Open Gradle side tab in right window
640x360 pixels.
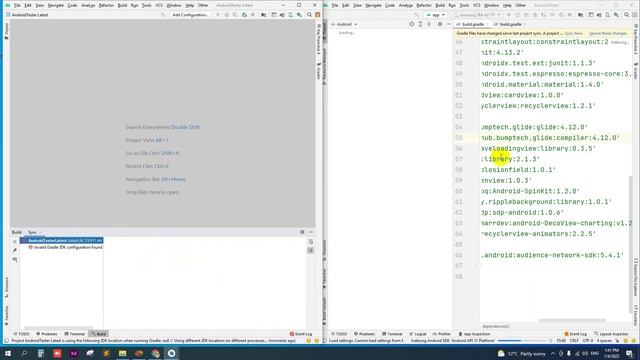point(636,71)
